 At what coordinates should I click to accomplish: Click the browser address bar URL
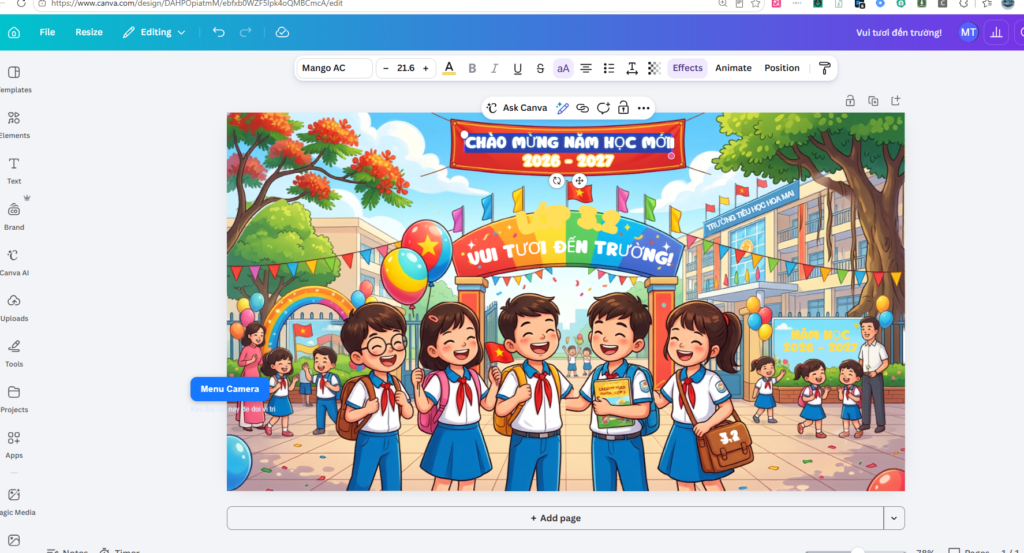point(197,3)
